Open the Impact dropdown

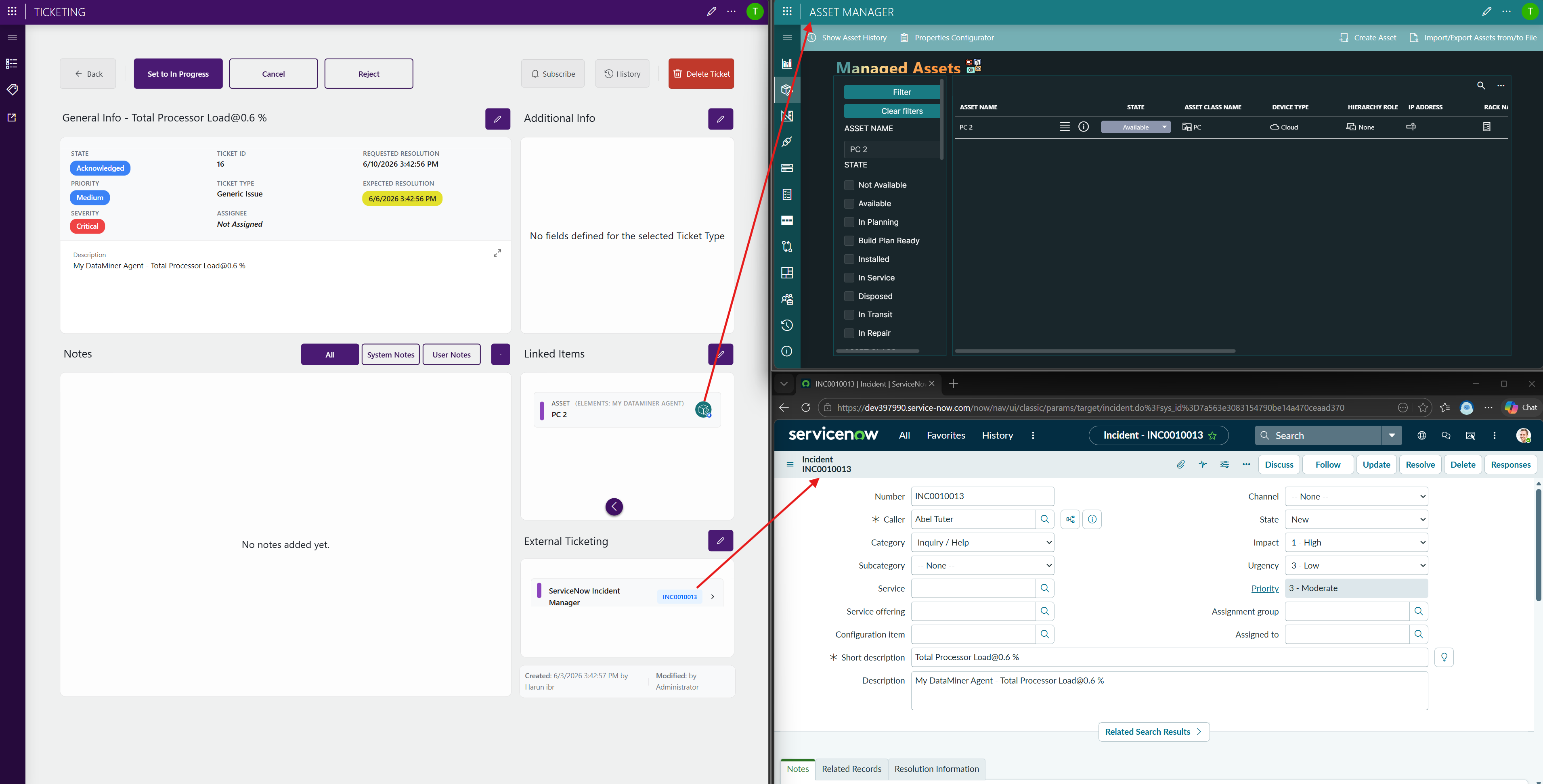click(1356, 543)
